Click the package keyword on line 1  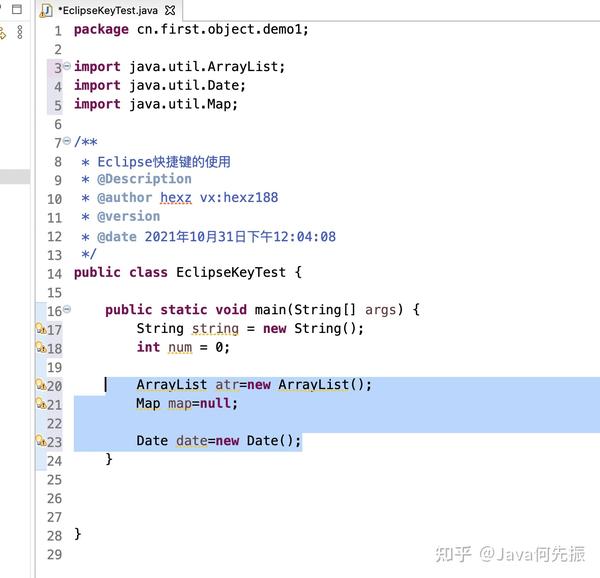coord(101,30)
